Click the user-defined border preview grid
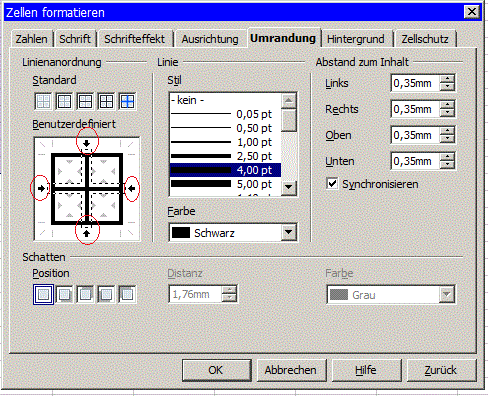Screen dimensions: 488x396 [x=87, y=189]
